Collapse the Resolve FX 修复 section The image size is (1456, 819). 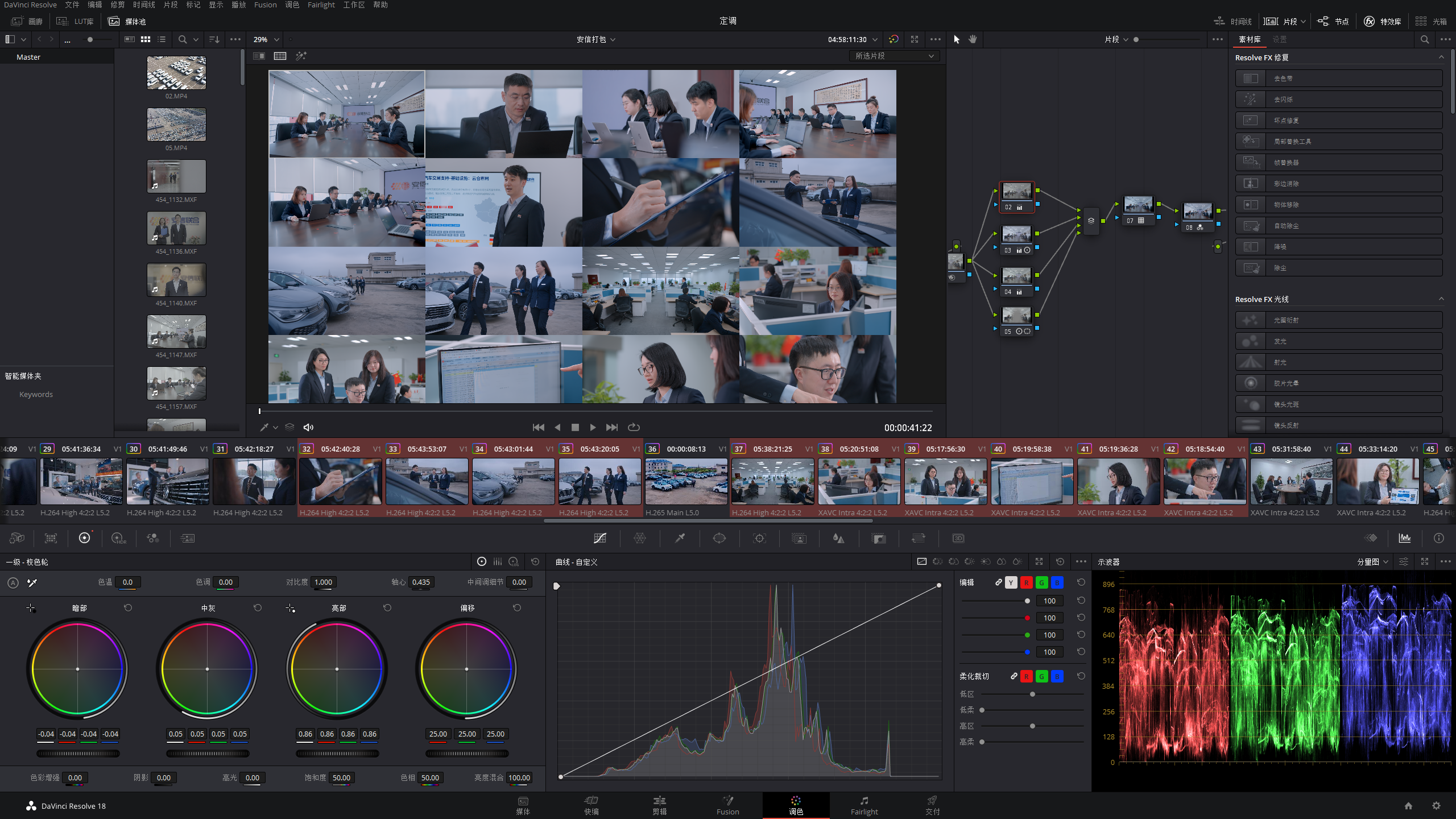[1441, 57]
